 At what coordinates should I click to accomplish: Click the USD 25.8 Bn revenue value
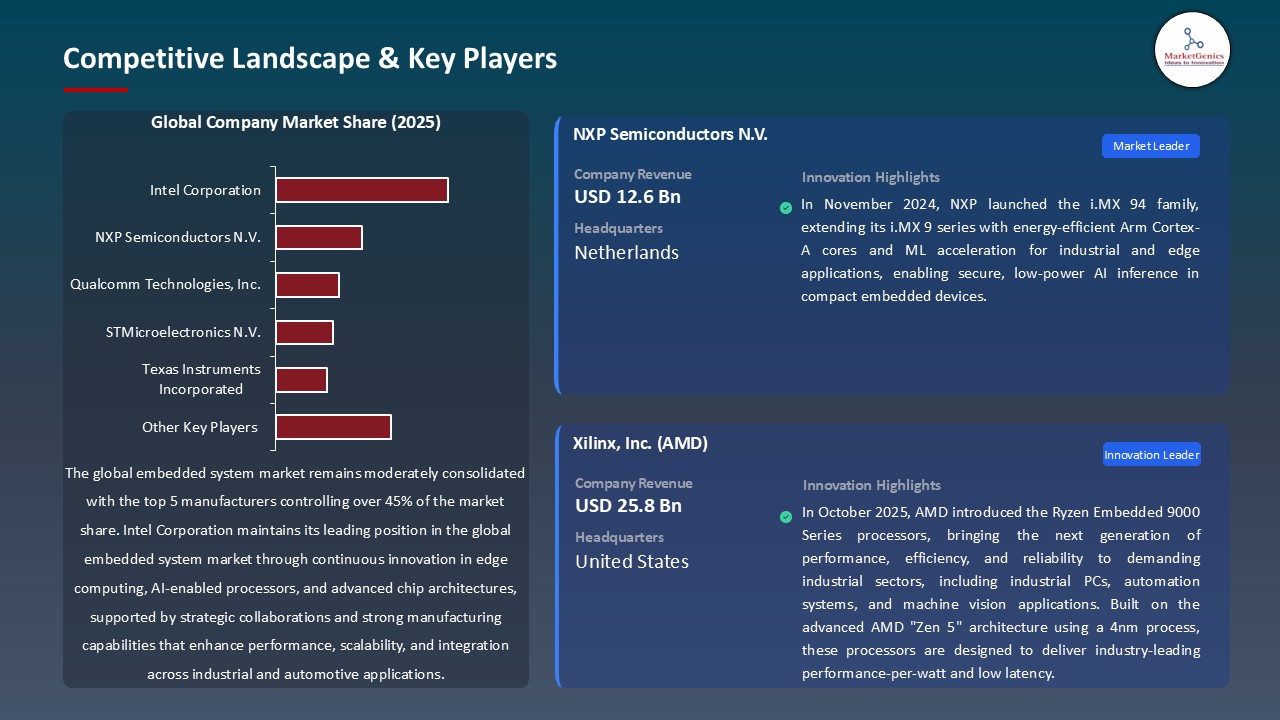(628, 506)
